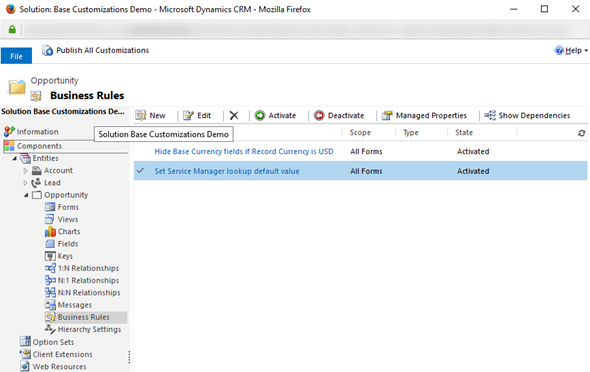Click the Components colored-squares icon

tap(9, 146)
